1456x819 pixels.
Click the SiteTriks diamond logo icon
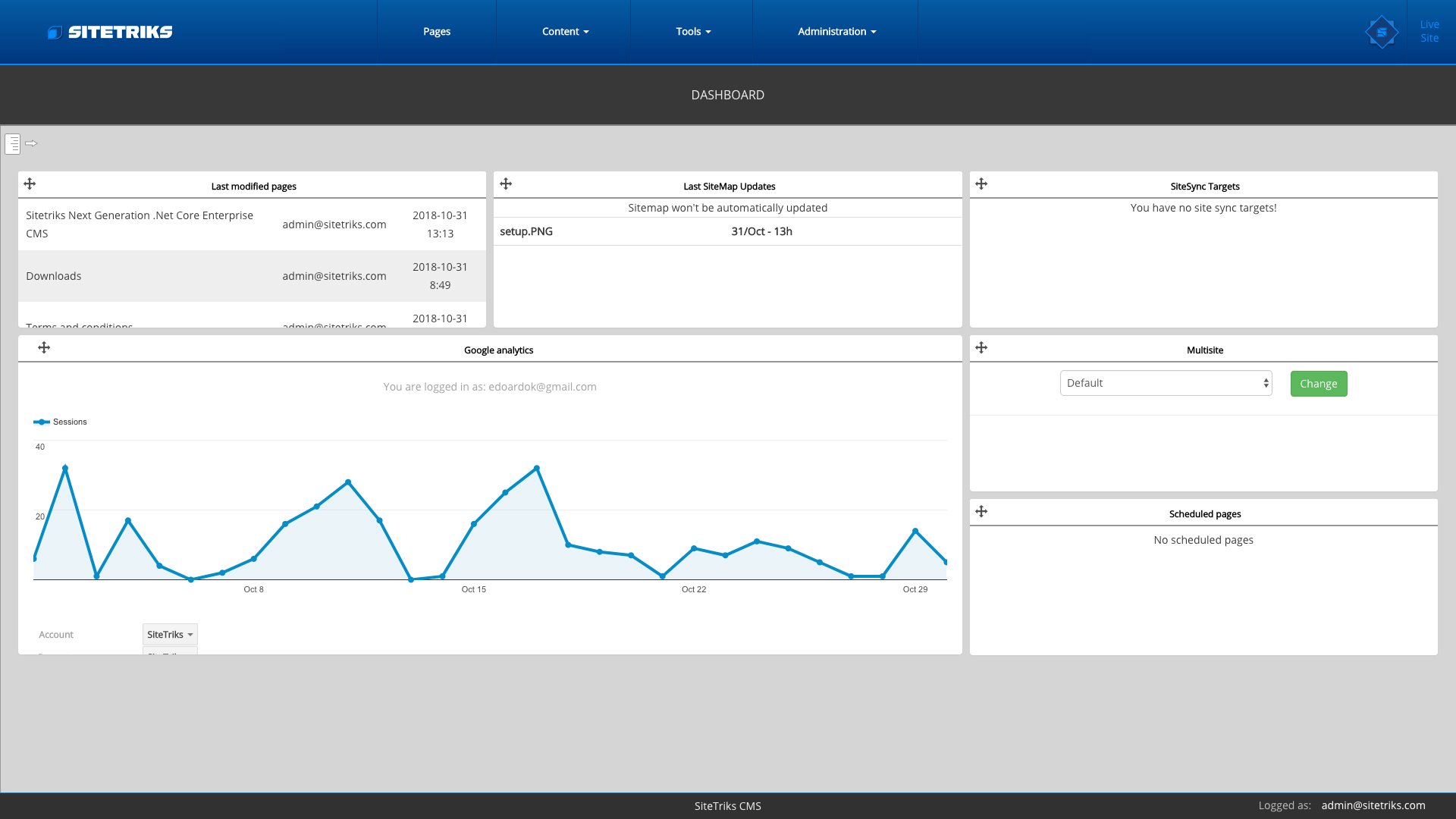1381,32
